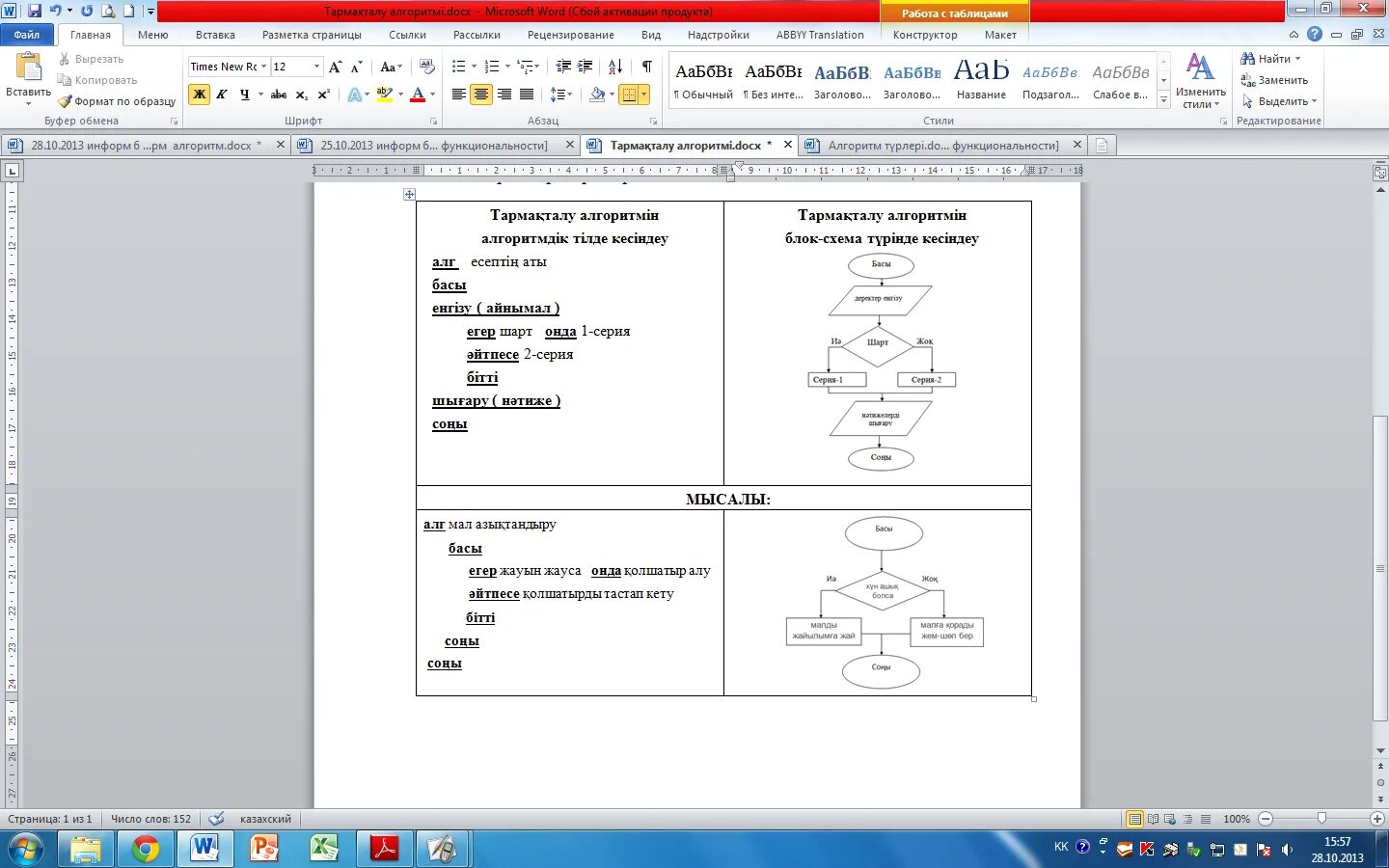Open the Разметка страницы ribbon tab
This screenshot has width=1389, height=868.
pos(312,35)
